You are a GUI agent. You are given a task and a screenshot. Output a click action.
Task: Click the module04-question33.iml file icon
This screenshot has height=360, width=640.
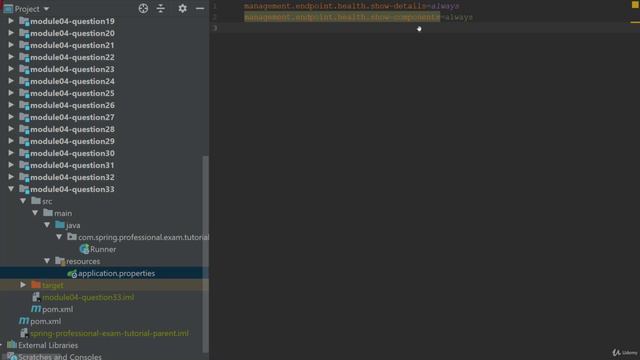coord(36,297)
